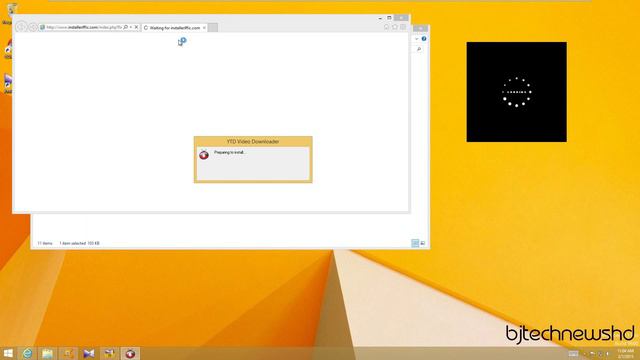Click the taskbar icon left of YTD
This screenshot has height=360, width=640.
pyautogui.click(x=109, y=353)
